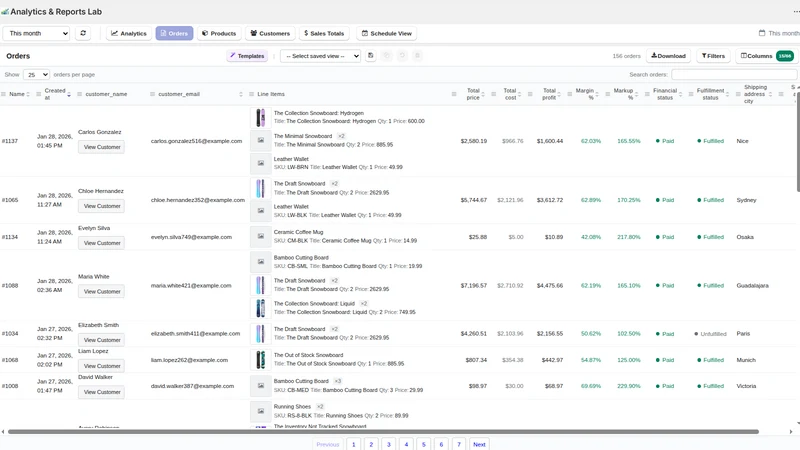Screen dimensions: 800x450
Task: Sort by Total price column arrows
Action: [483, 94]
